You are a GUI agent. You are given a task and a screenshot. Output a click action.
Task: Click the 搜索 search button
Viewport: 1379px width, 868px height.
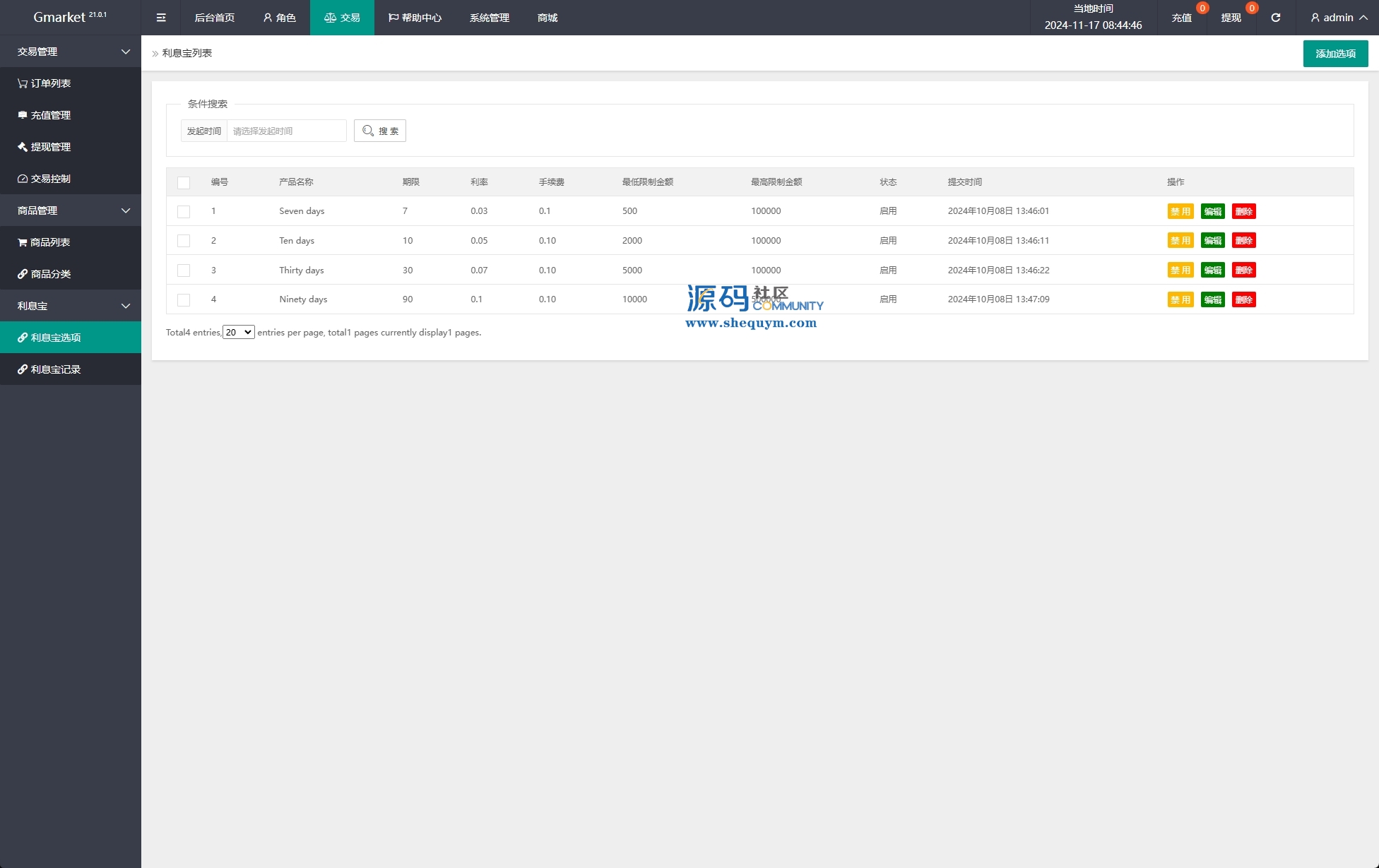[380, 131]
